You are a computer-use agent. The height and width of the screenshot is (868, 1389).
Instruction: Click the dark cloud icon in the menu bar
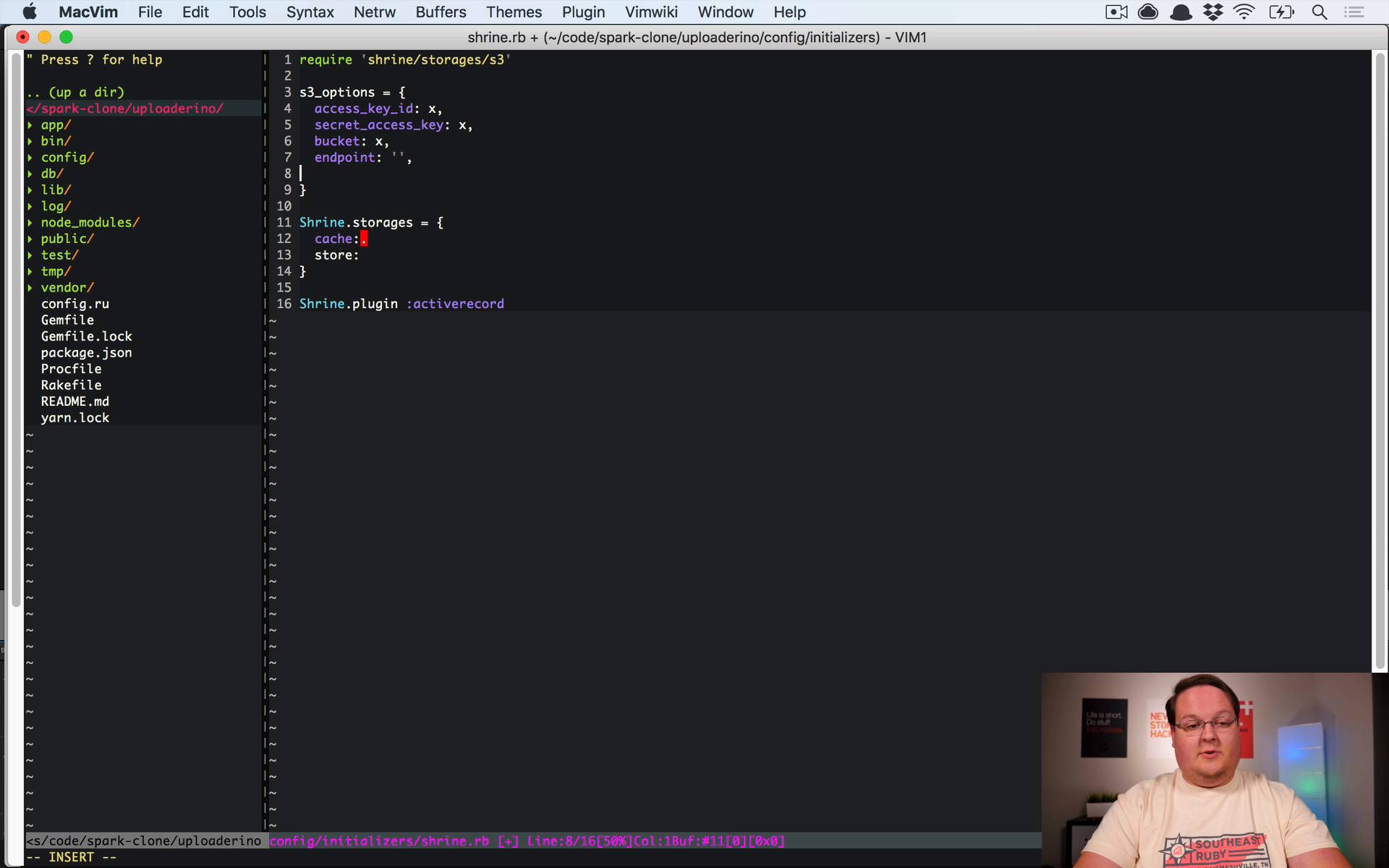tap(1181, 12)
